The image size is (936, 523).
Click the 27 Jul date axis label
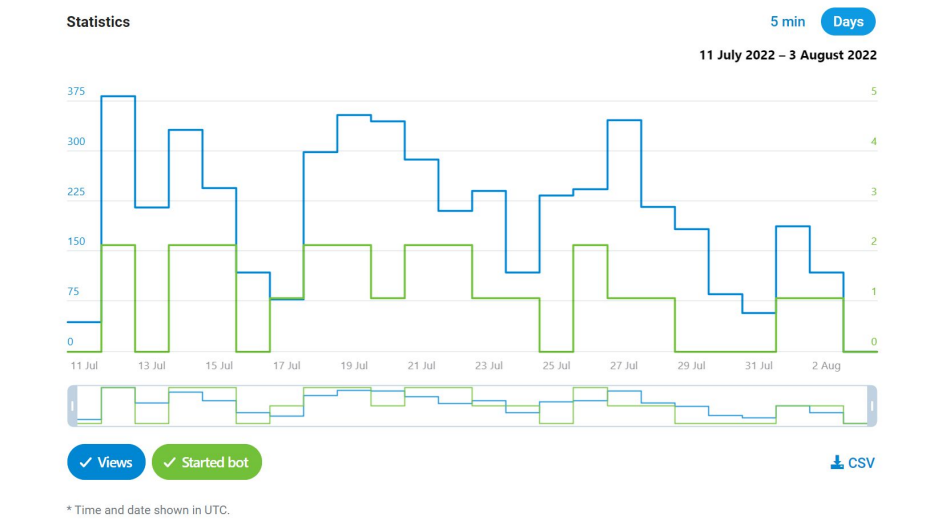tap(623, 366)
